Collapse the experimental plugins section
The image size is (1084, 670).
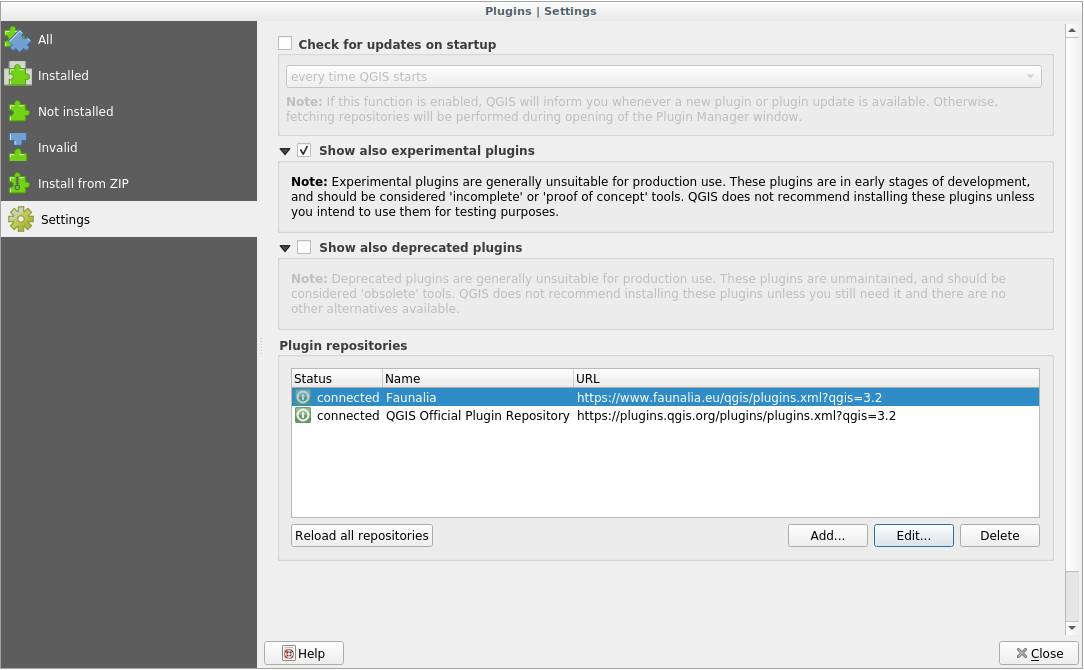click(285, 150)
